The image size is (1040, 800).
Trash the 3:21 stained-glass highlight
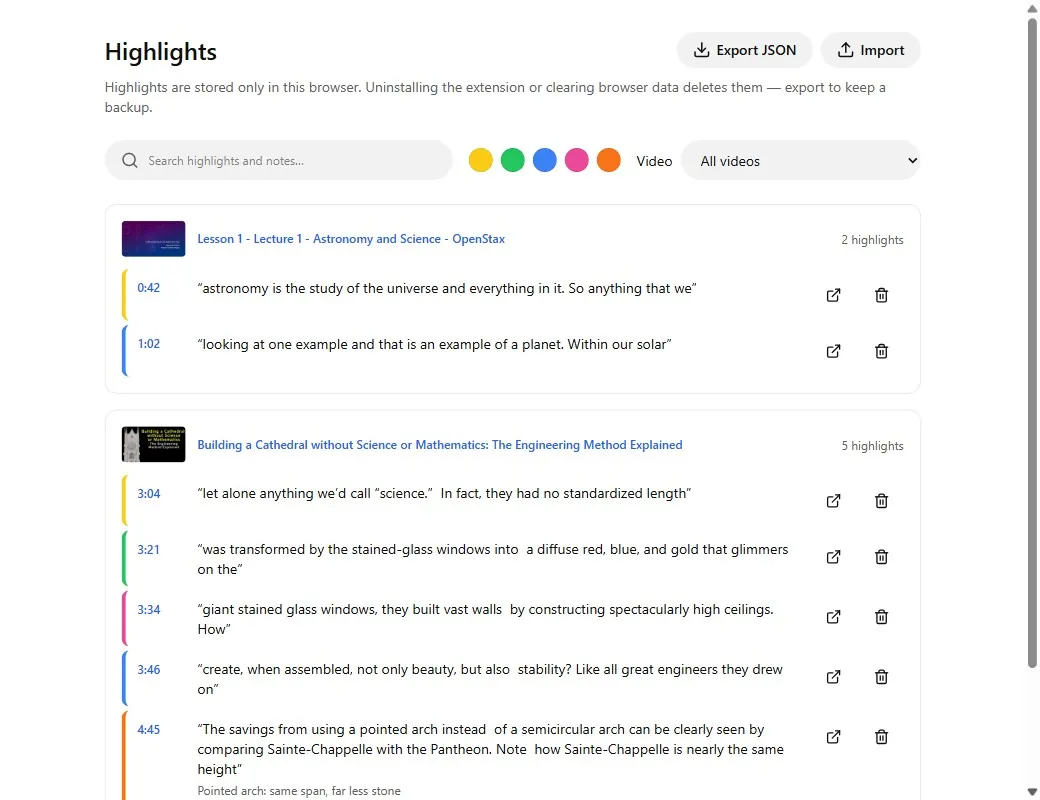881,557
